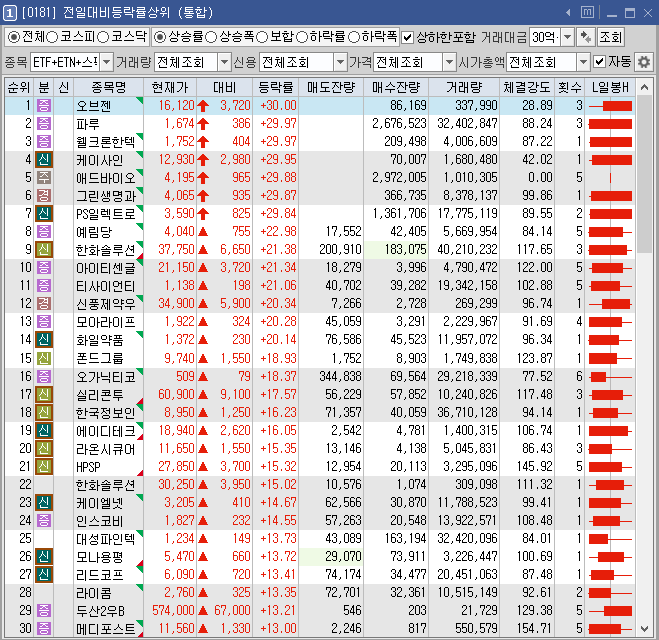This screenshot has height=640, width=659.
Task: Open stock 티사이언티 by name
Action: [105, 286]
